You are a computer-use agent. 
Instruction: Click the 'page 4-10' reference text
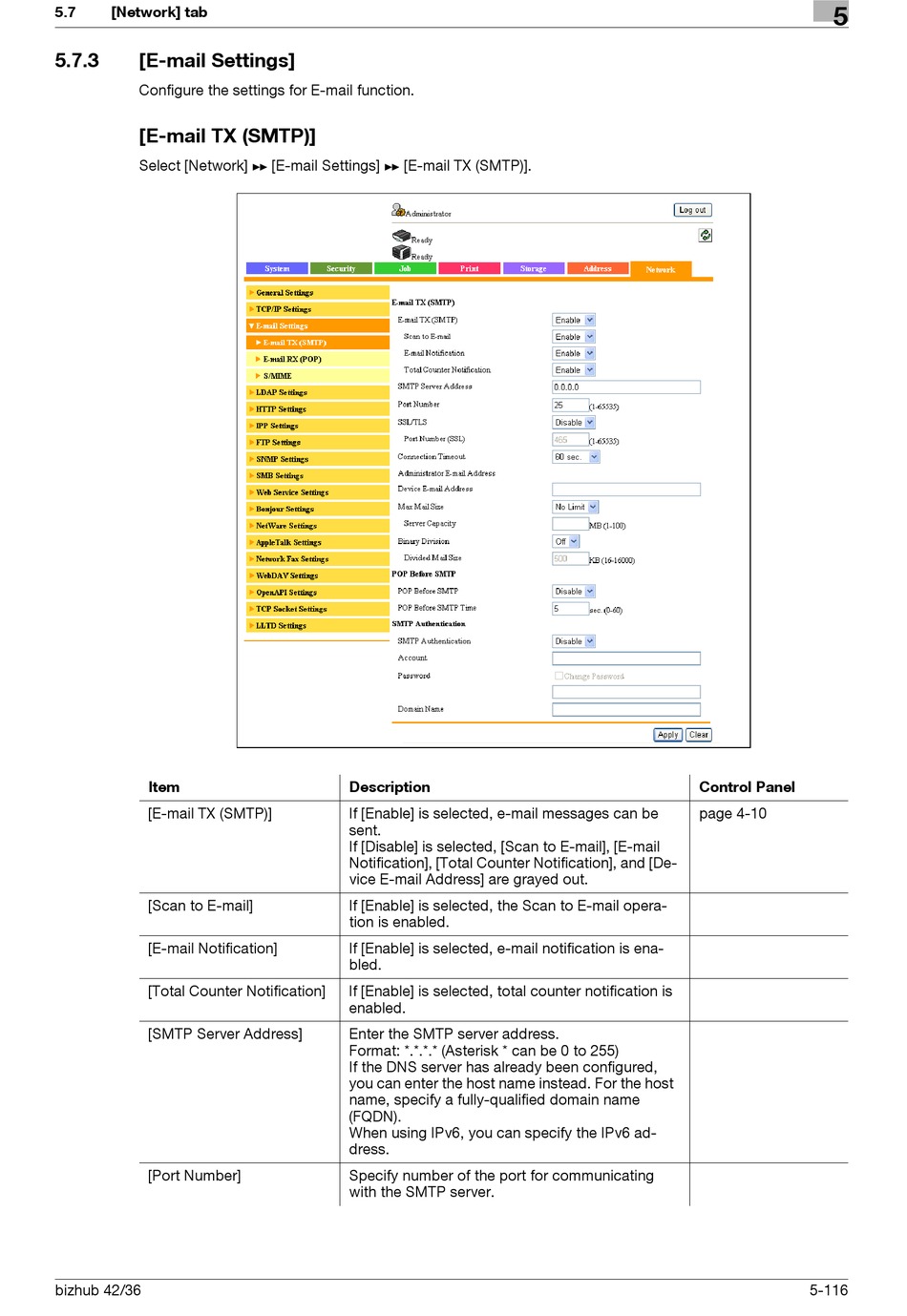coord(732,814)
